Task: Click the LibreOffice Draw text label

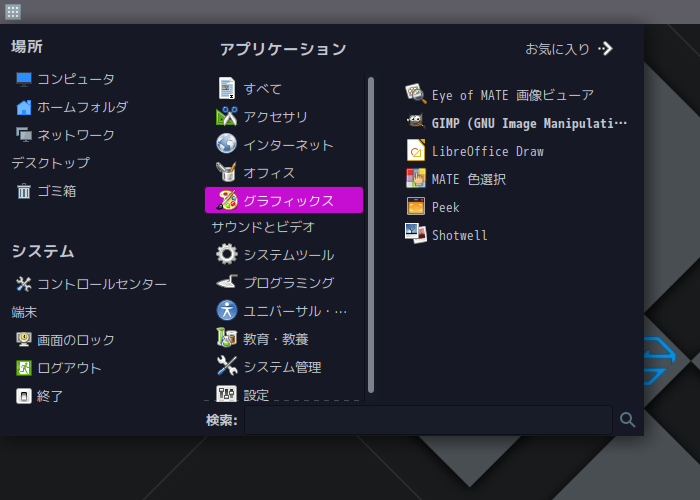Action: [x=488, y=151]
